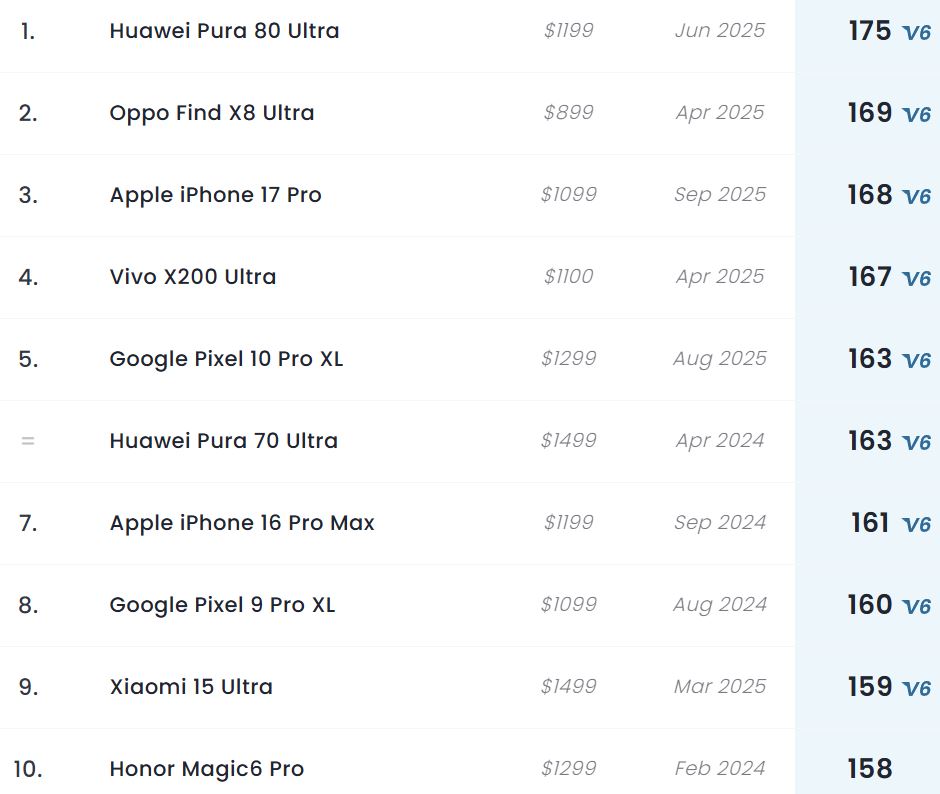This screenshot has width=940, height=794.
Task: Click the V6 badge on Xiaomi 15 Ultra row
Action: pyautogui.click(x=916, y=689)
